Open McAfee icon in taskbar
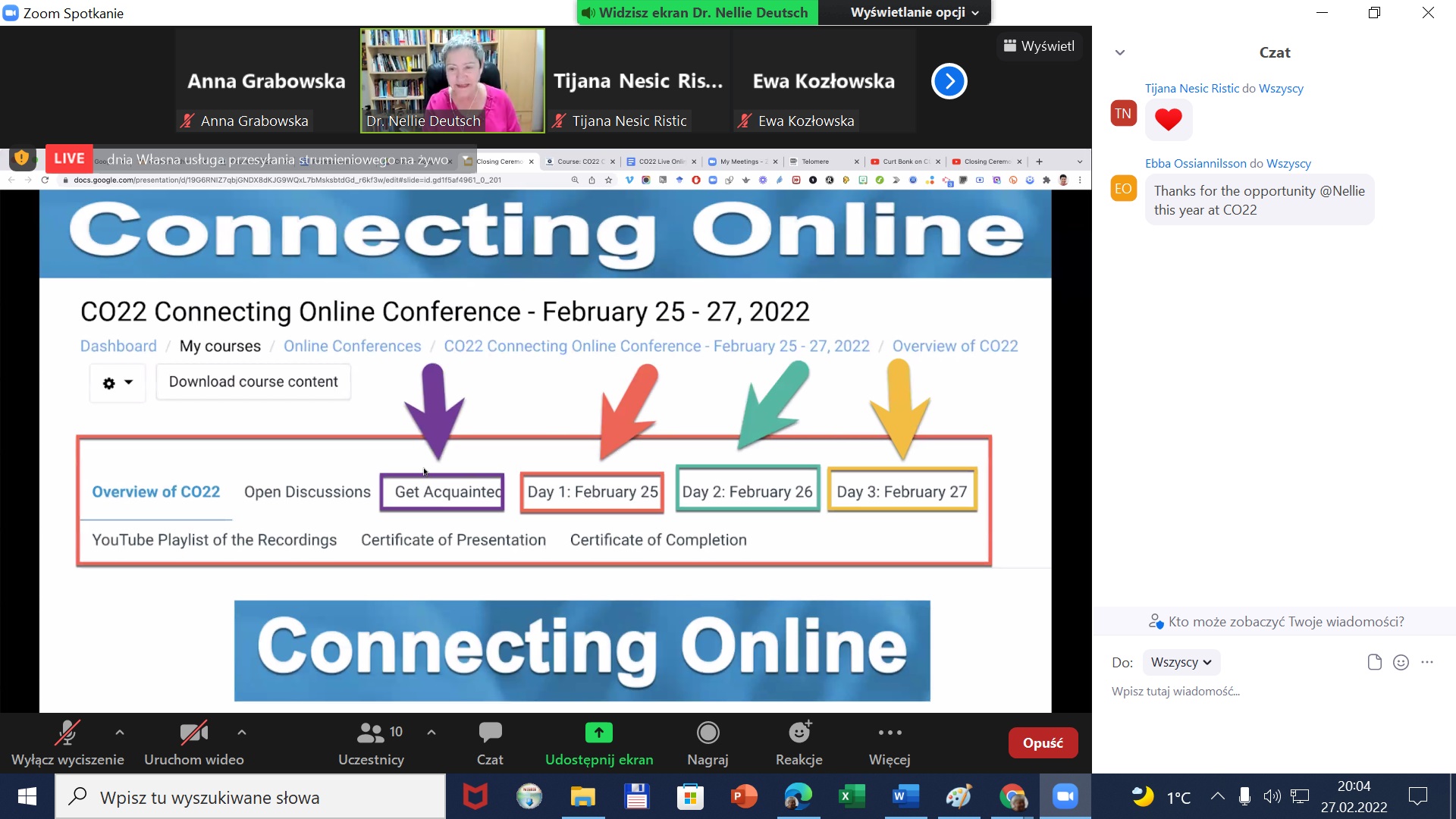Image resolution: width=1456 pixels, height=819 pixels. (475, 797)
